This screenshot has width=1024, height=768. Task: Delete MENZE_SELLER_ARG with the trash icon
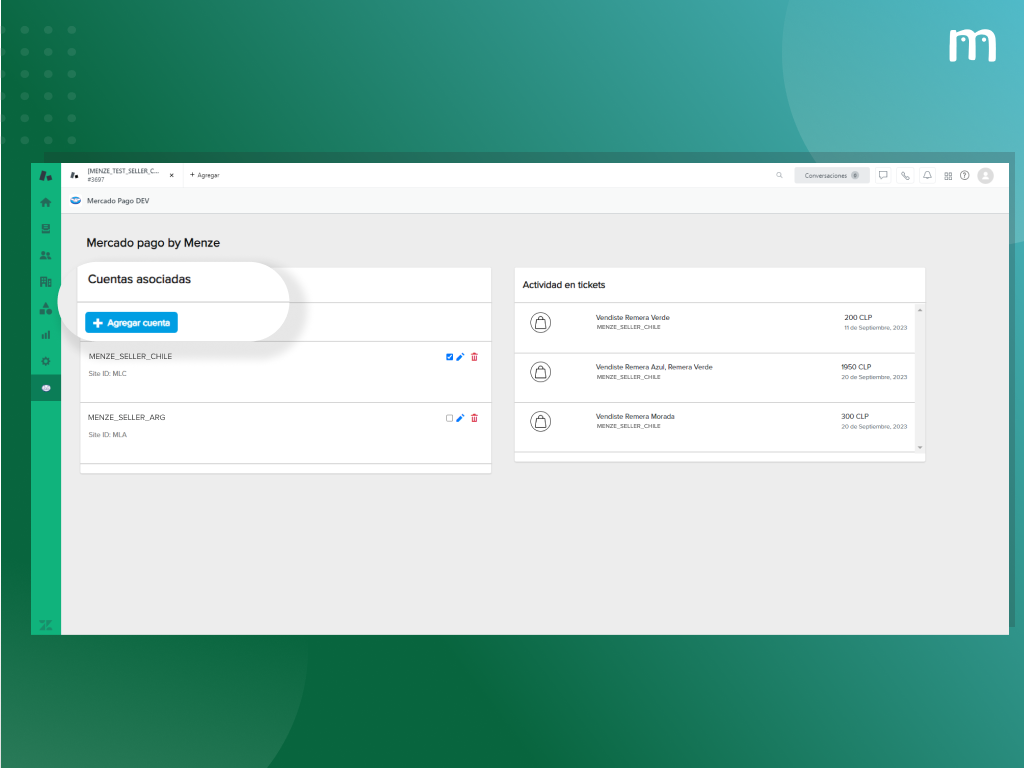click(x=474, y=418)
